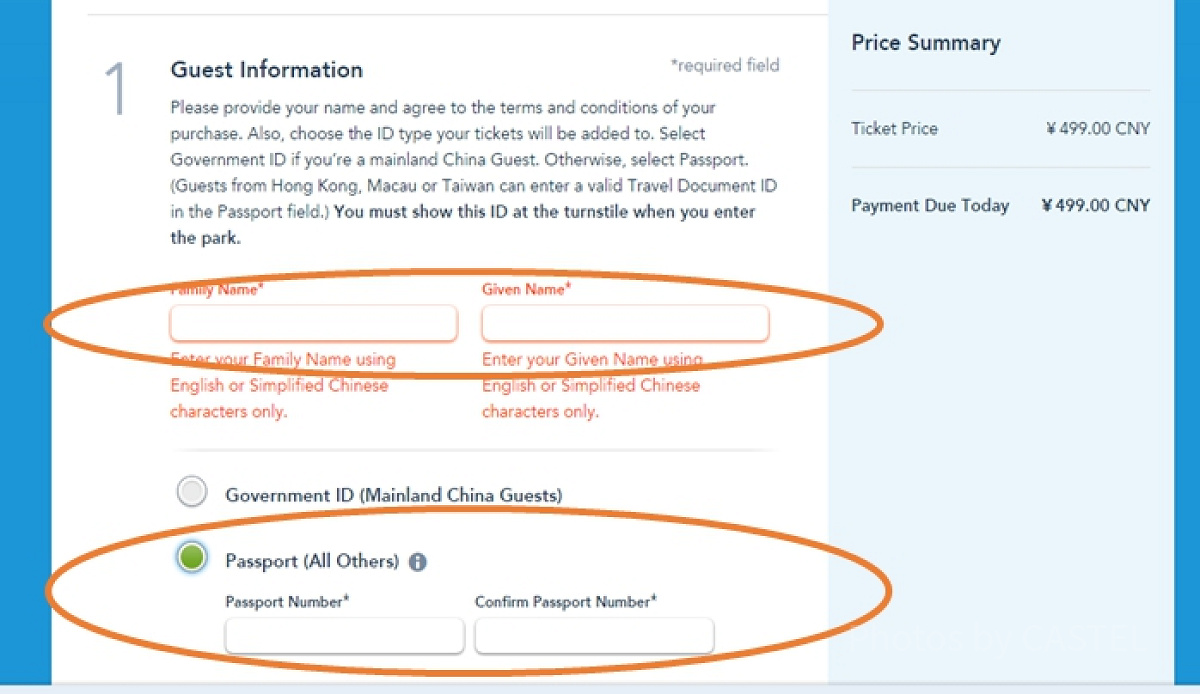Screen dimensions: 1200x694
Task: Select the Government ID radio button
Action: (x=191, y=492)
